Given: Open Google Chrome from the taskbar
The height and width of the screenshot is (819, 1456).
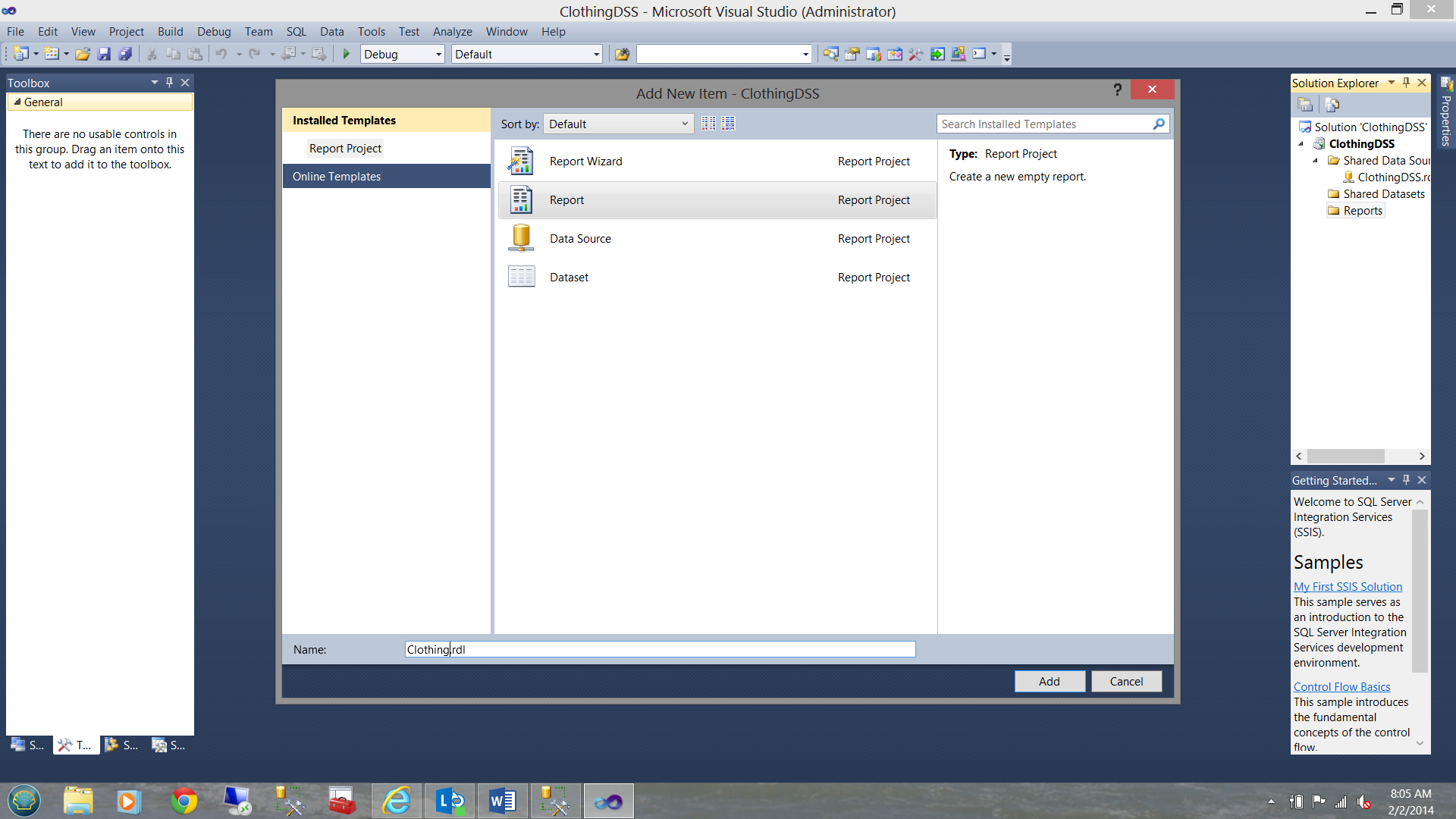Looking at the screenshot, I should coord(184,801).
